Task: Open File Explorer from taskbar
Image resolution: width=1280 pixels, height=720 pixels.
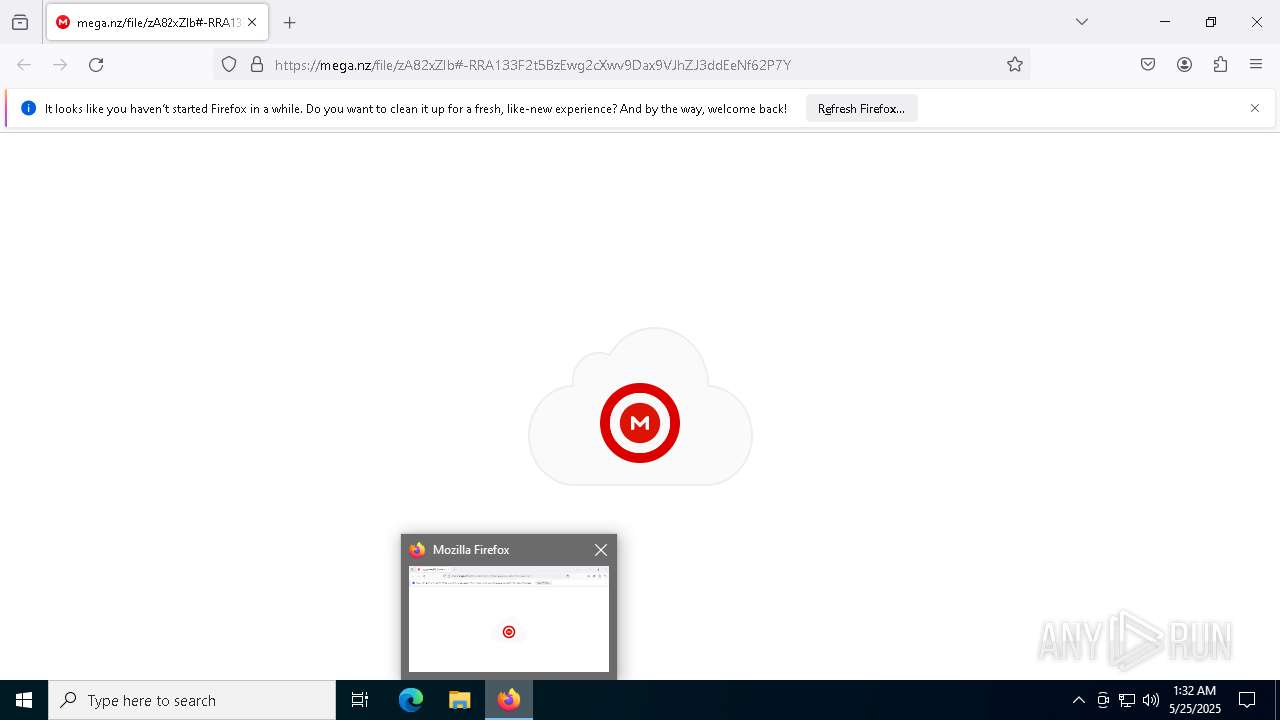Action: pos(460,700)
